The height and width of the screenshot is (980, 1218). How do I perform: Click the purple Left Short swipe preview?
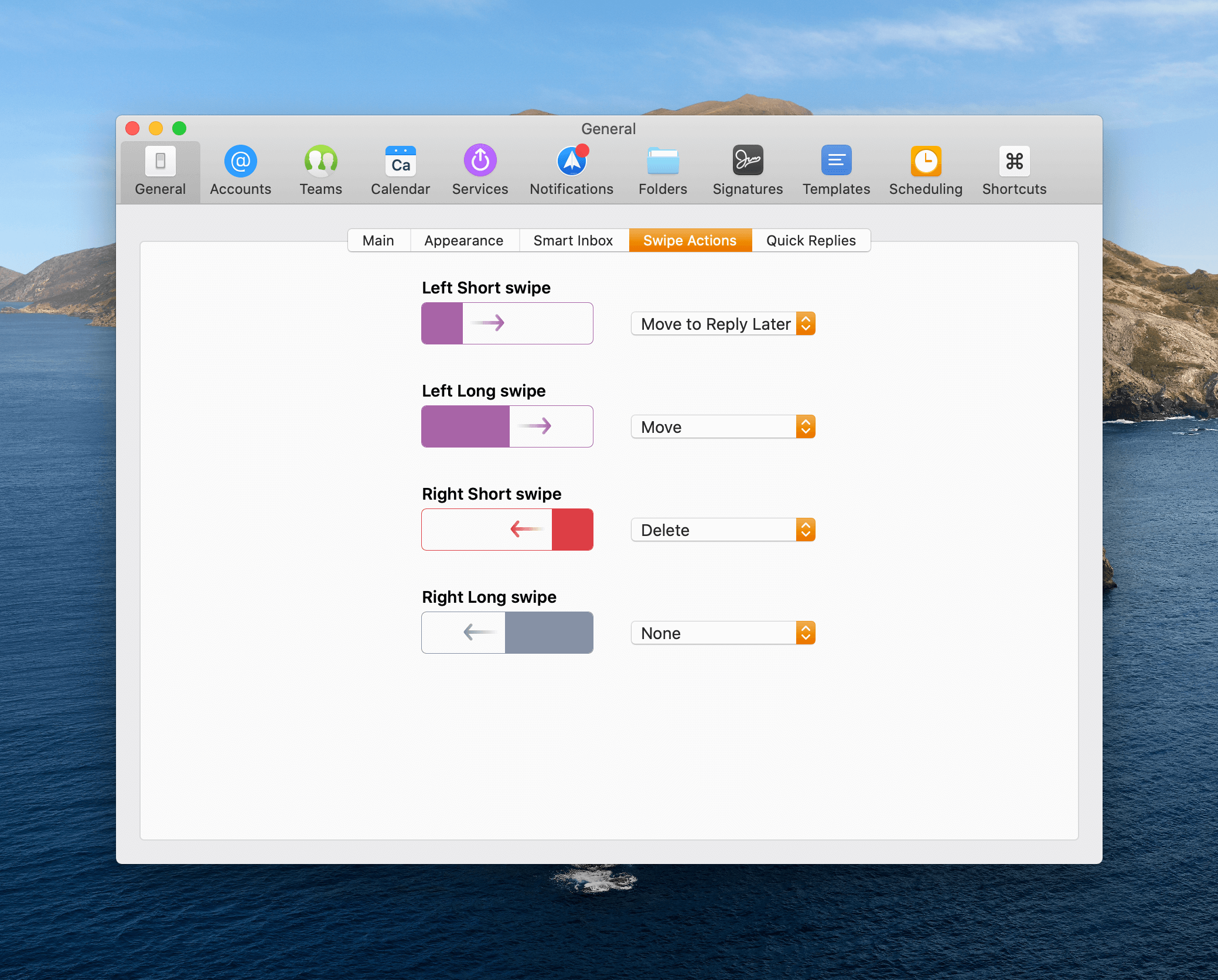pos(507,323)
